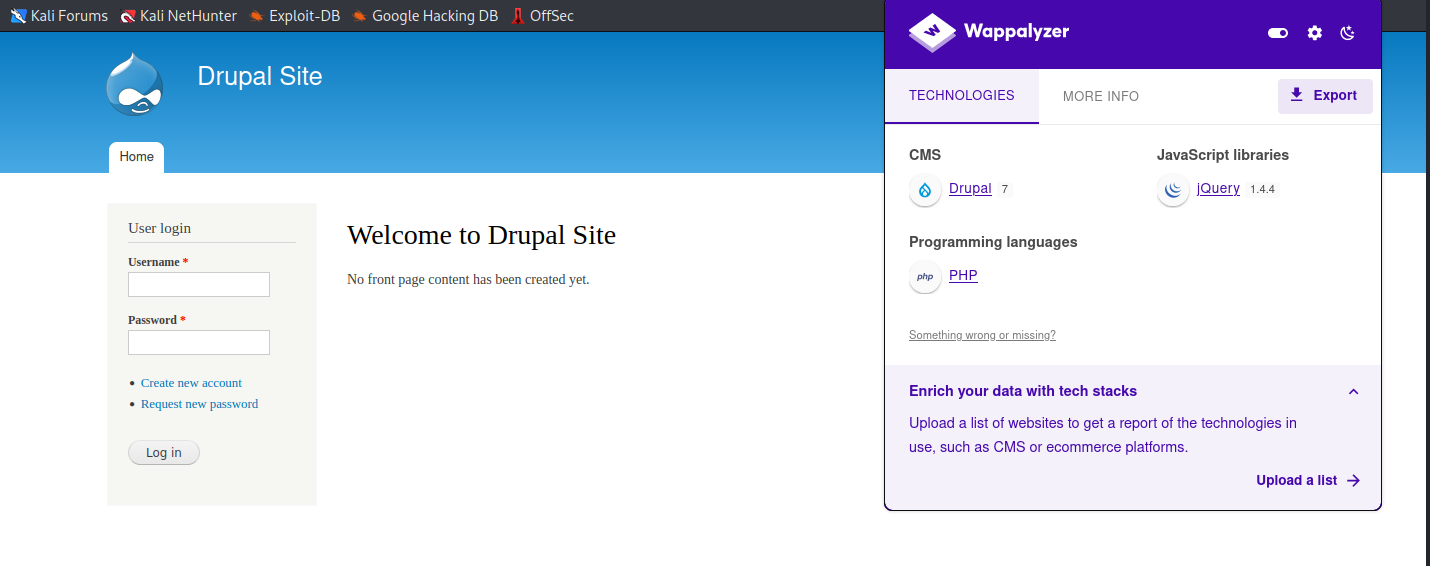
Task: Click the Drupal CMS icon in Wappalyzer
Action: [x=925, y=189]
